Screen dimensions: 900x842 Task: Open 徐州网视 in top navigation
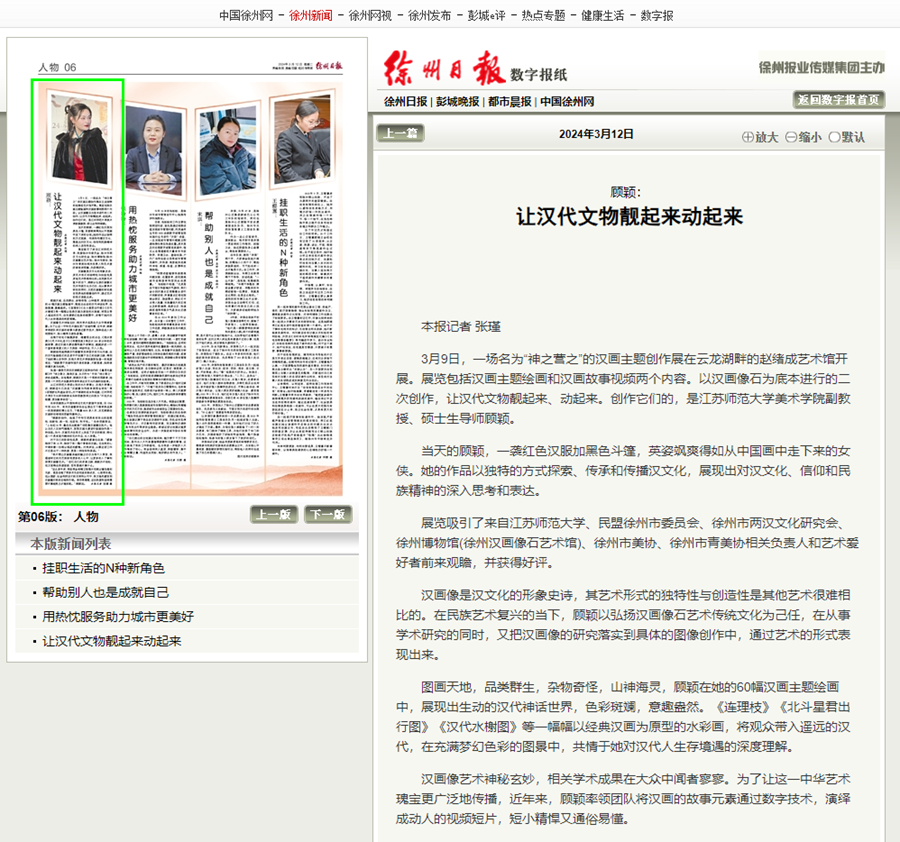tap(370, 15)
